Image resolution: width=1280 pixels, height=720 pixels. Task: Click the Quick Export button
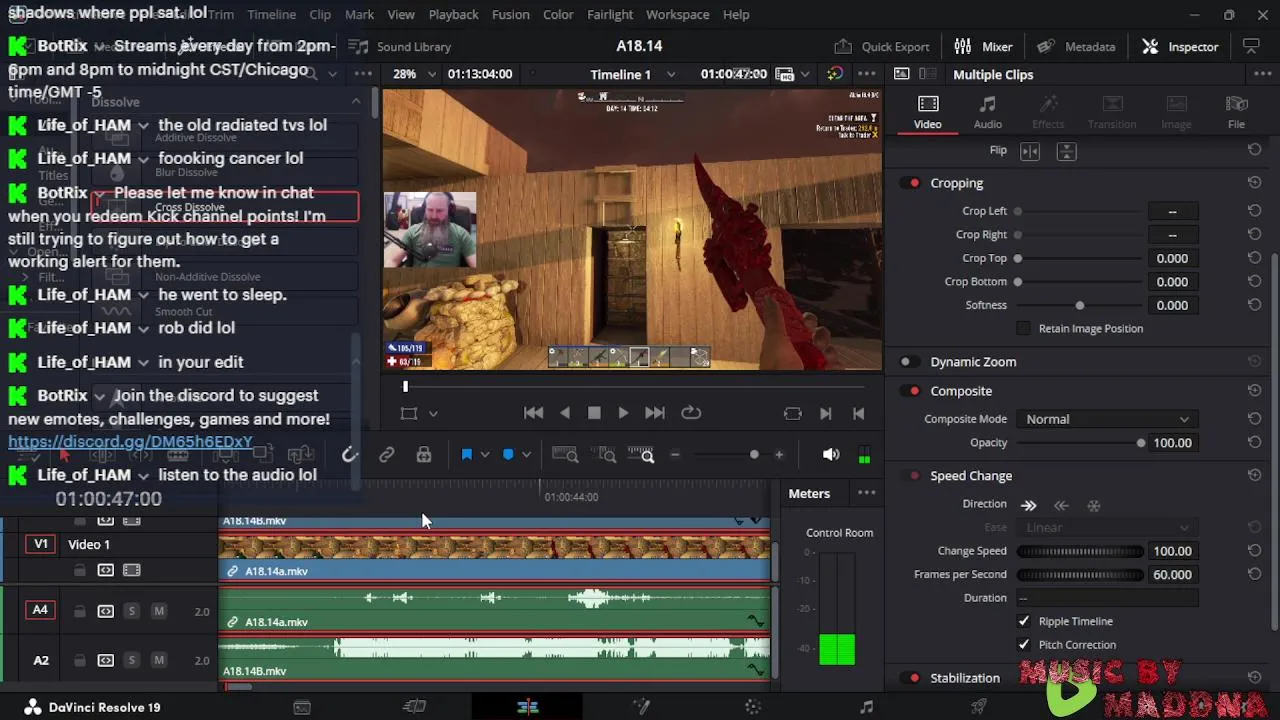point(882,47)
